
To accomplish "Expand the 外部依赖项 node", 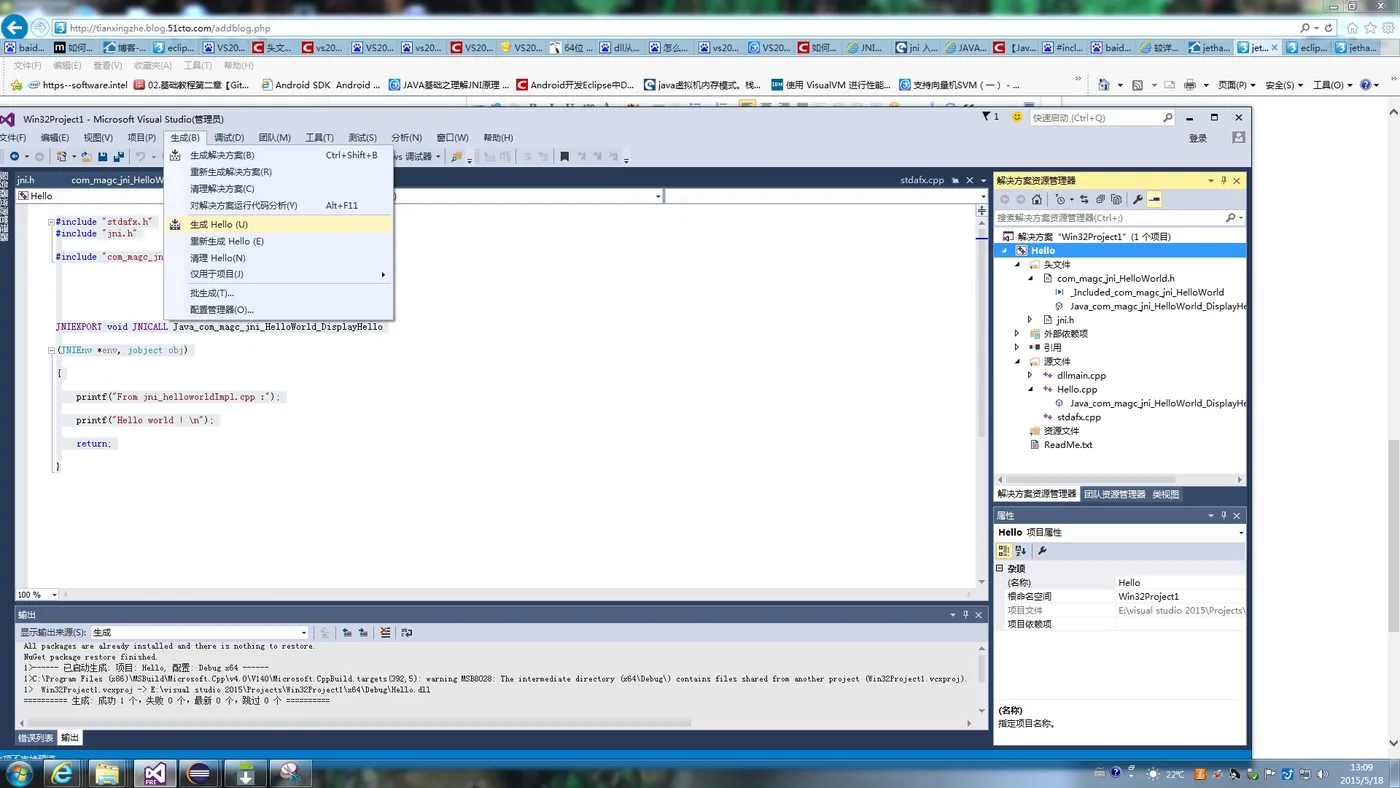I will pyautogui.click(x=1018, y=334).
